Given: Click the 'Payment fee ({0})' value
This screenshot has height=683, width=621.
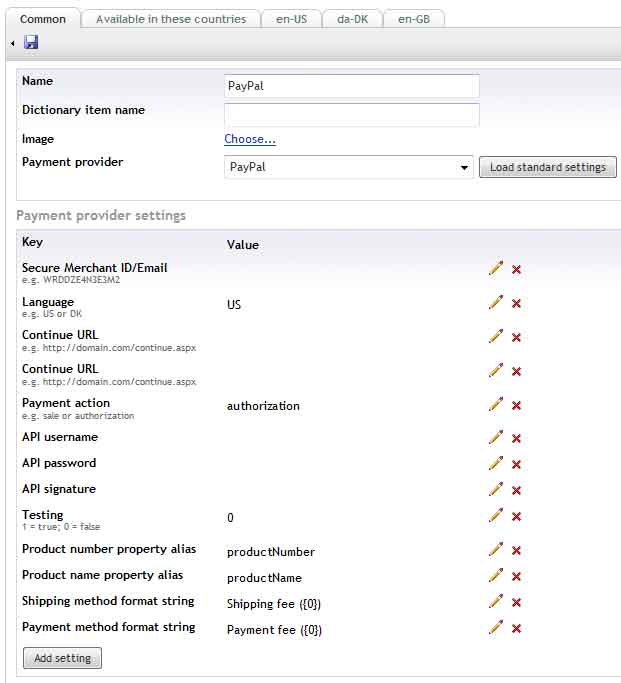Looking at the screenshot, I should 274,630.
